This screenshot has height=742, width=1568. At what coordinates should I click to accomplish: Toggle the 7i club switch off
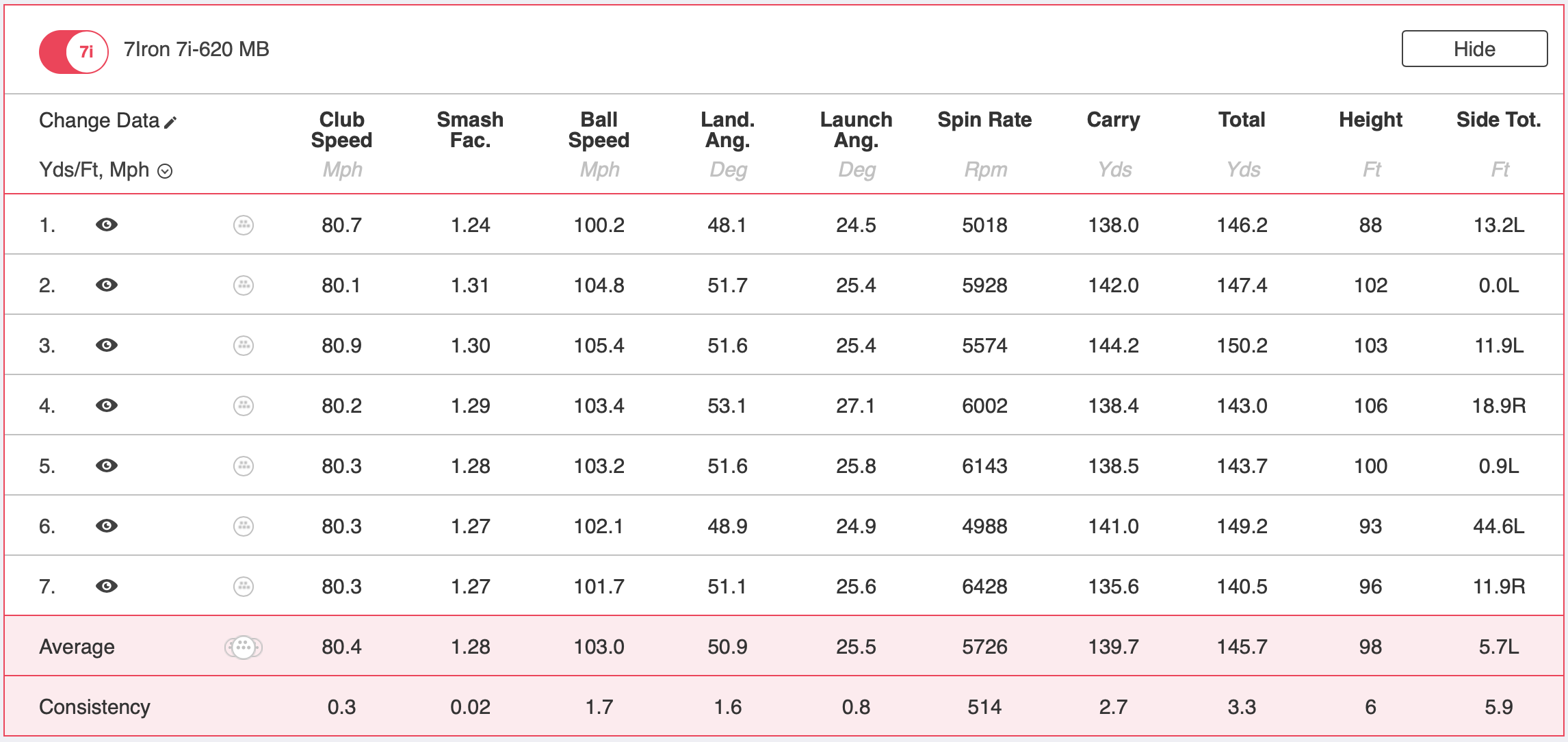click(x=74, y=52)
